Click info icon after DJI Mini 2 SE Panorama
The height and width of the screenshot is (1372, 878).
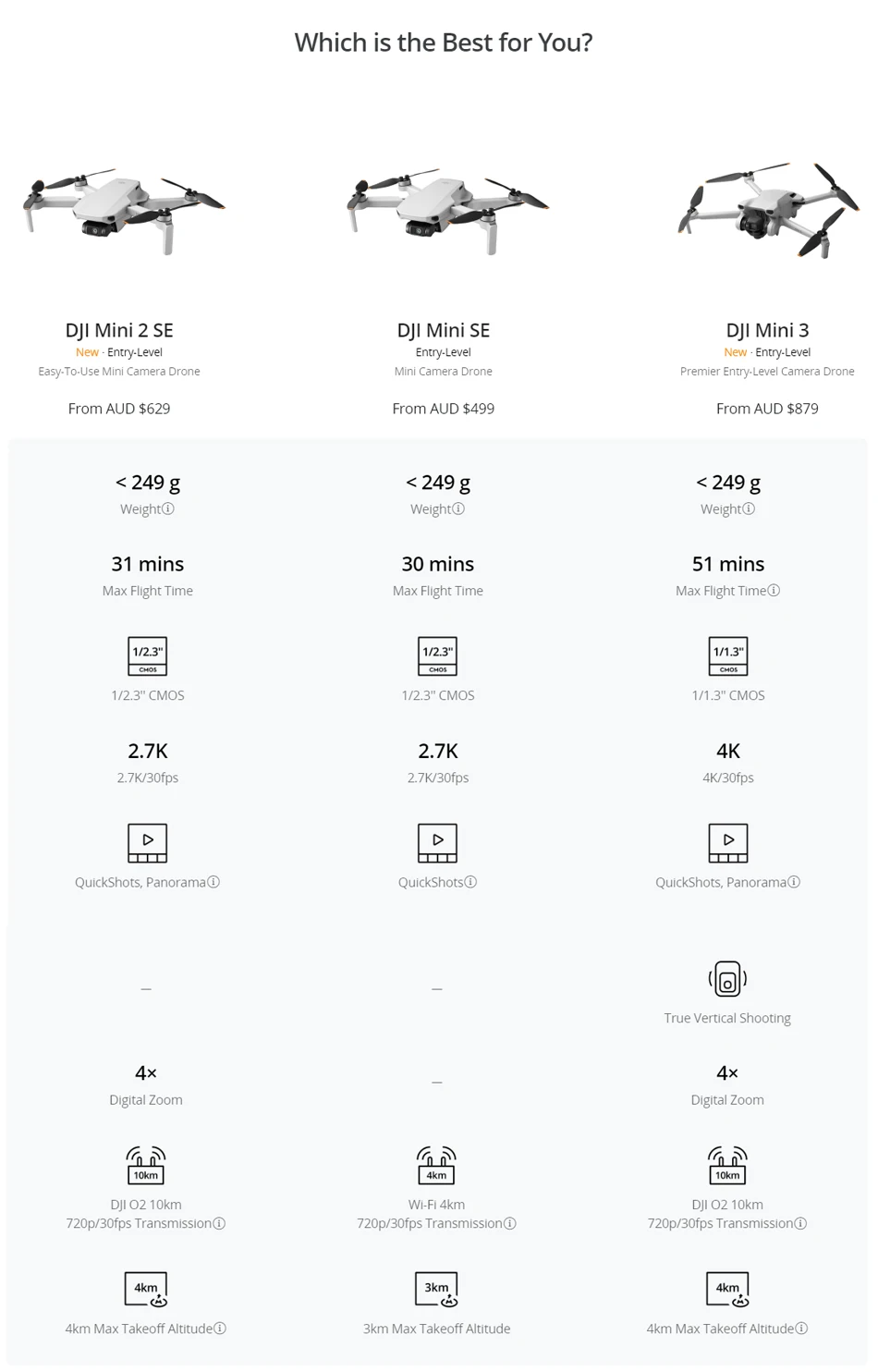coord(213,882)
